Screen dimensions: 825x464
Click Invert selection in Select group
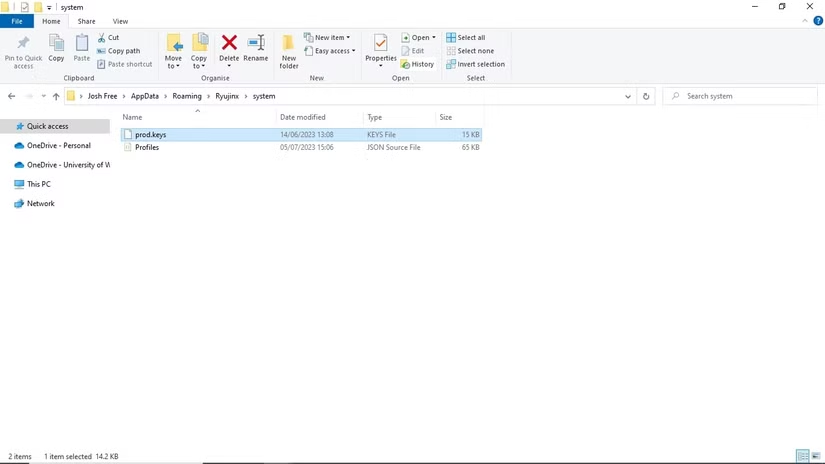475,64
